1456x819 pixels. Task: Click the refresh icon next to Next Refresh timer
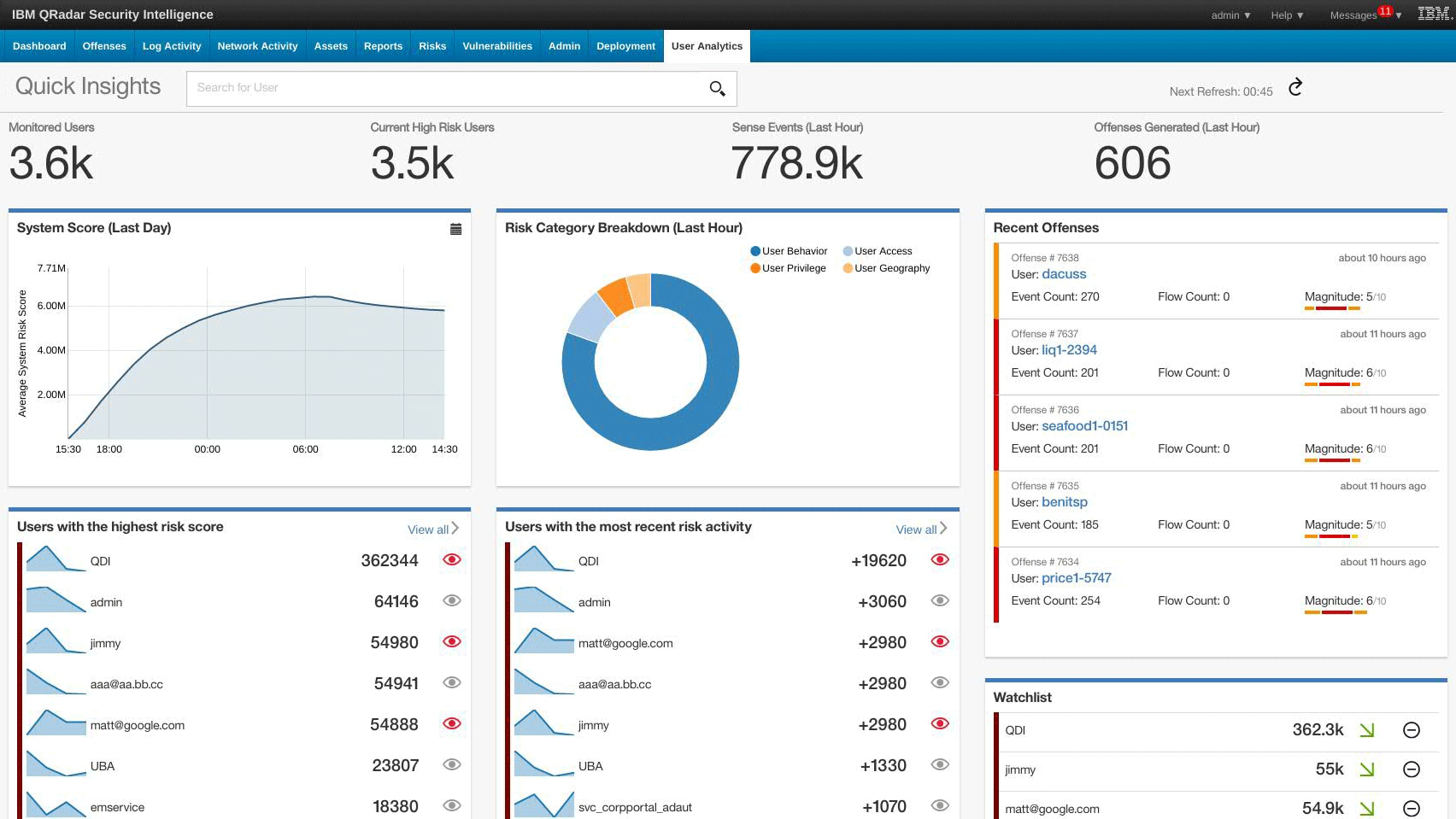(x=1295, y=87)
